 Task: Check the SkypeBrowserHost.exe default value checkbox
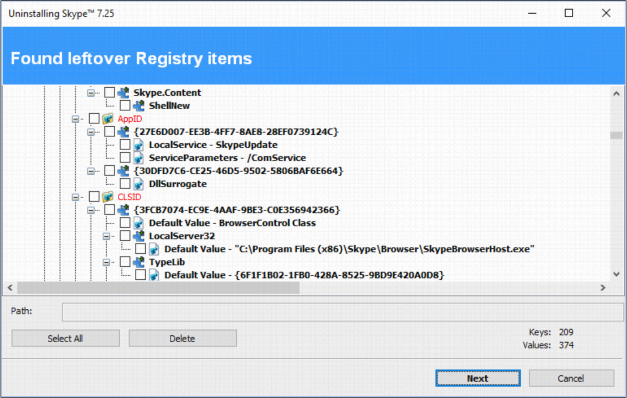click(x=140, y=249)
